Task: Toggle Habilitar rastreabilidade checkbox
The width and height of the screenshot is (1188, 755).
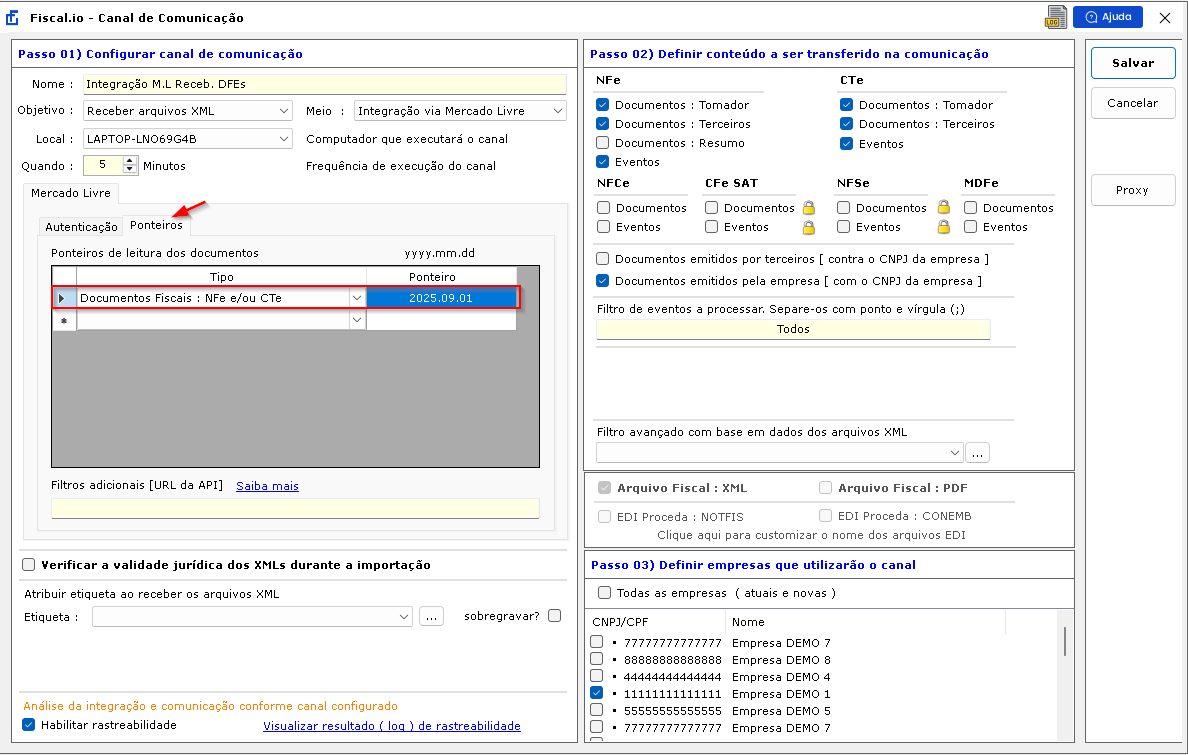Action: click(x=28, y=725)
